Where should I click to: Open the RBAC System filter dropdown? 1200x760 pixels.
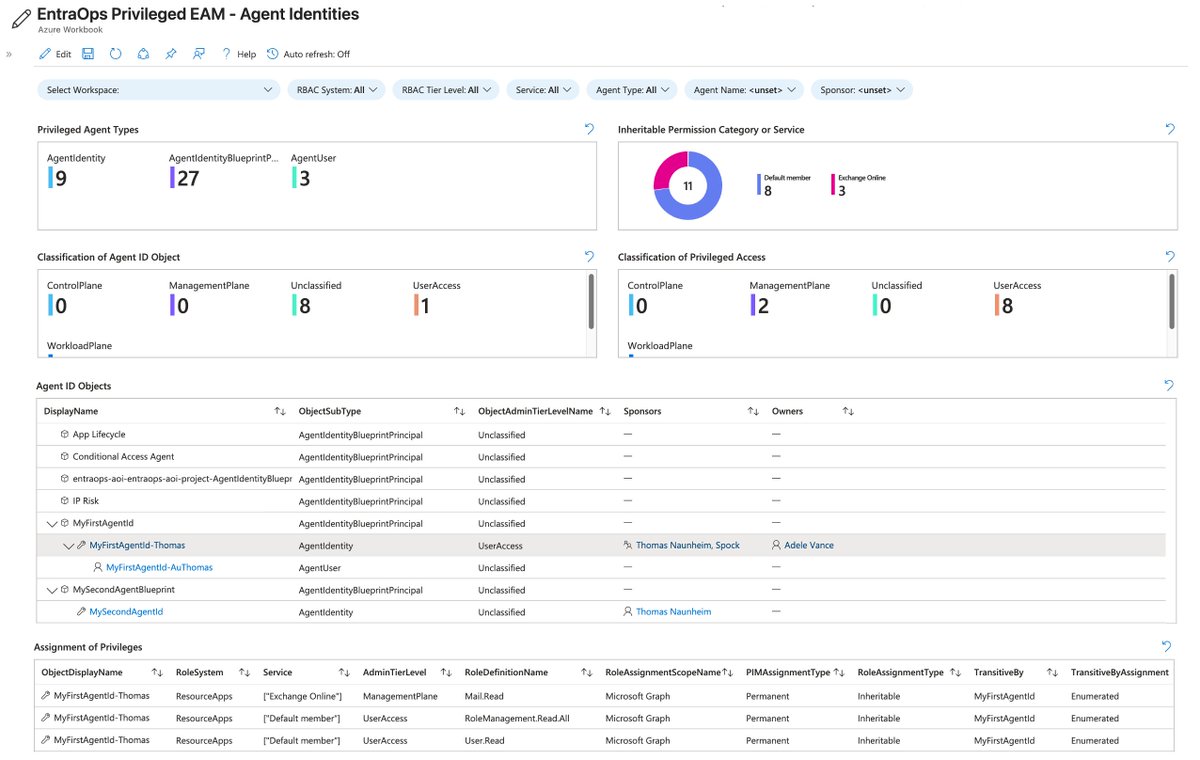[337, 90]
